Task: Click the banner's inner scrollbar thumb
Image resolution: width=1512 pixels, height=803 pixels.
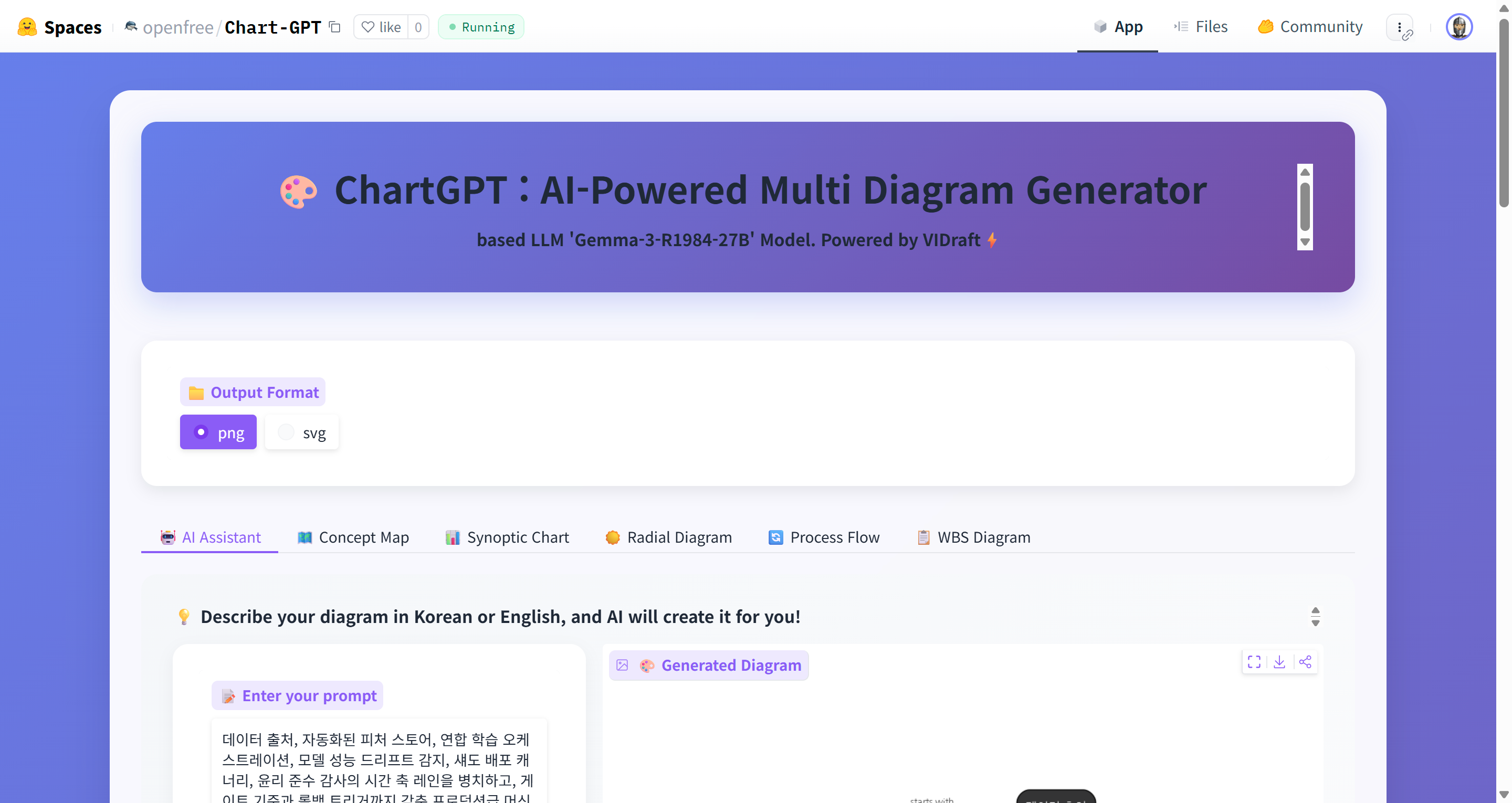Action: pyautogui.click(x=1305, y=207)
